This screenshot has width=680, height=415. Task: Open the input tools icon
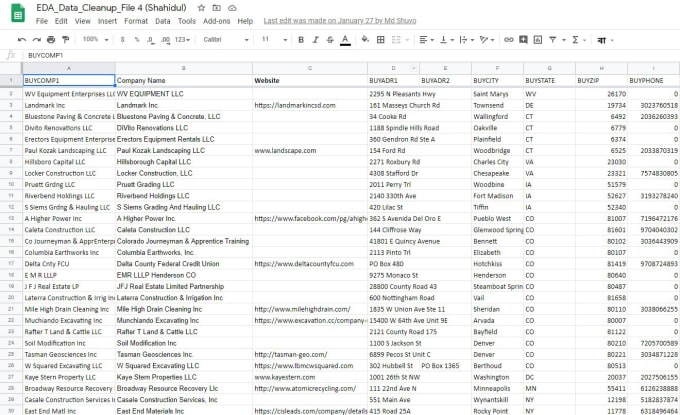[x=601, y=40]
